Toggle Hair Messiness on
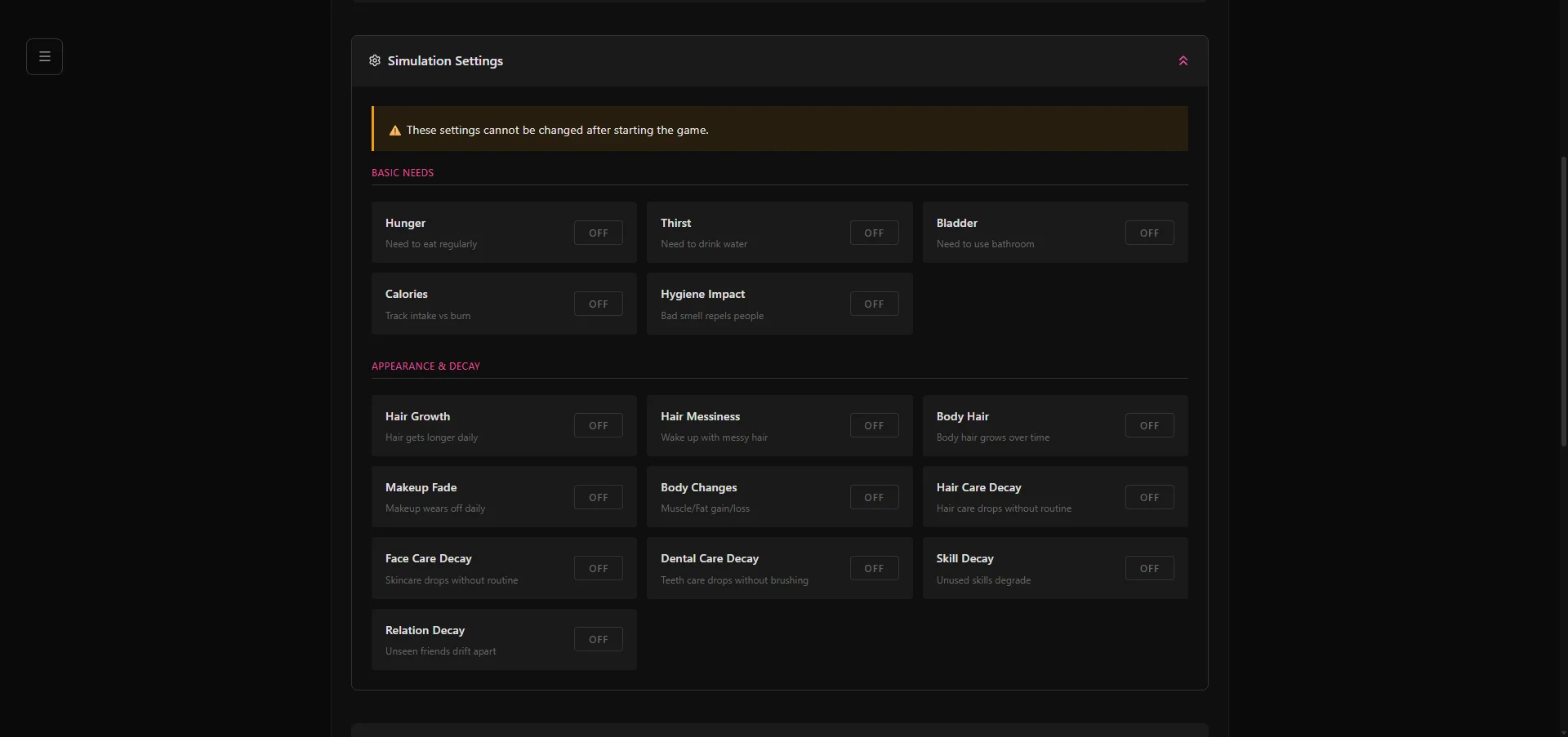Viewport: 1568px width, 737px height. tap(874, 425)
